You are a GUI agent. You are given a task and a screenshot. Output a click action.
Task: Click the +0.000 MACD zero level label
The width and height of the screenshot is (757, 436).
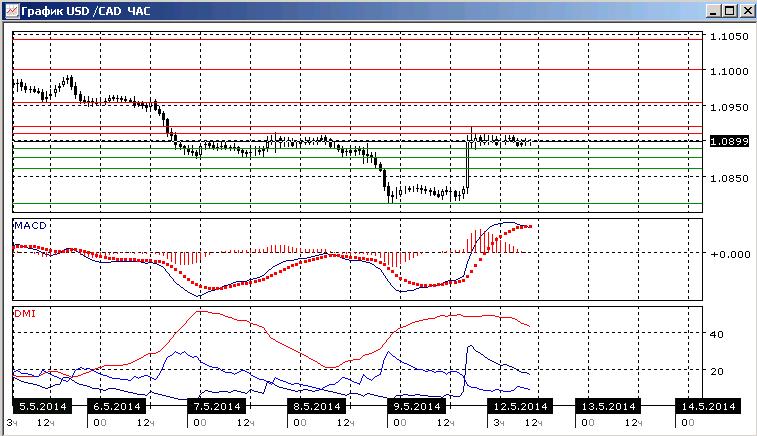click(730, 254)
